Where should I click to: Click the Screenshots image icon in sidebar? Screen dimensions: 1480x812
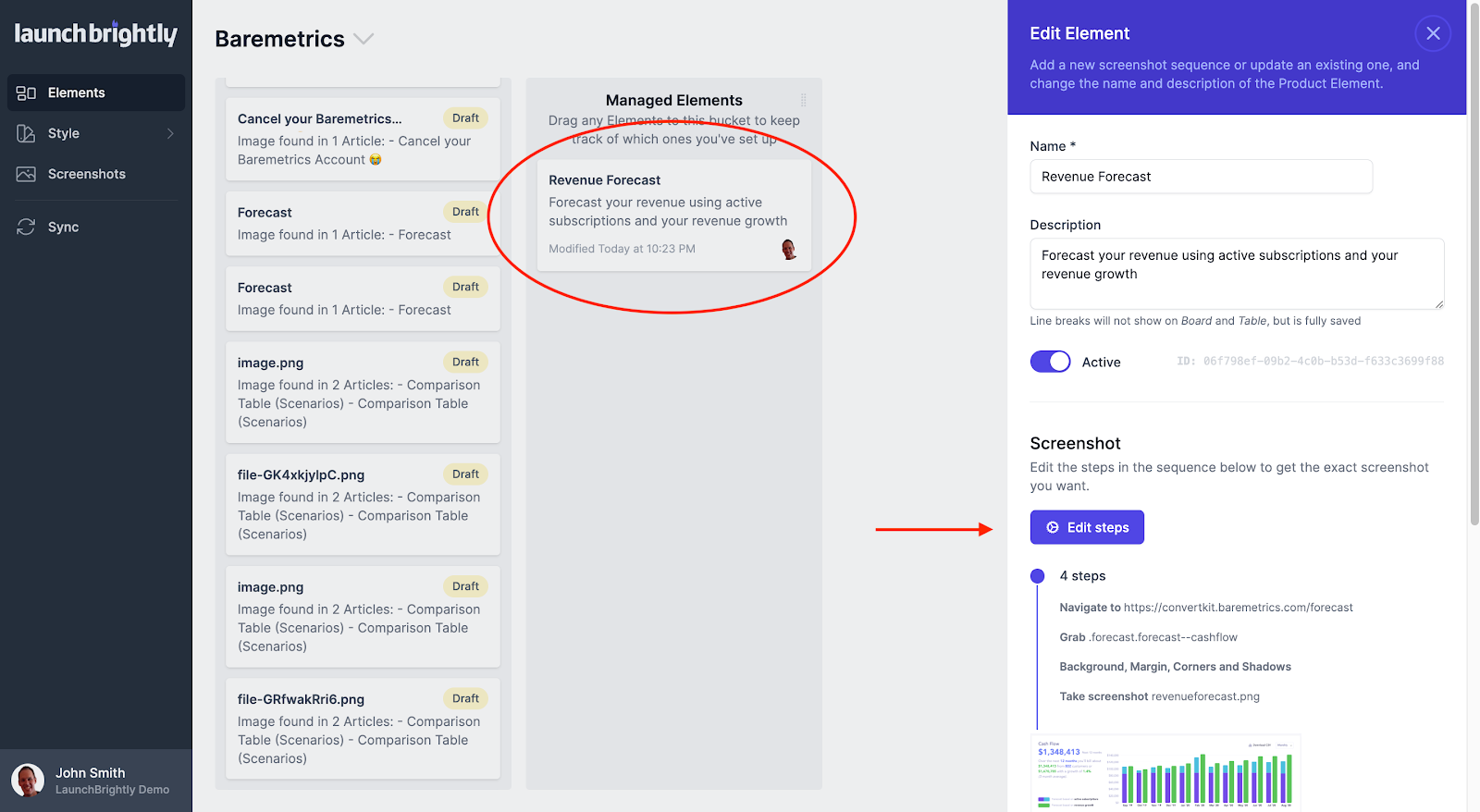[x=26, y=175]
